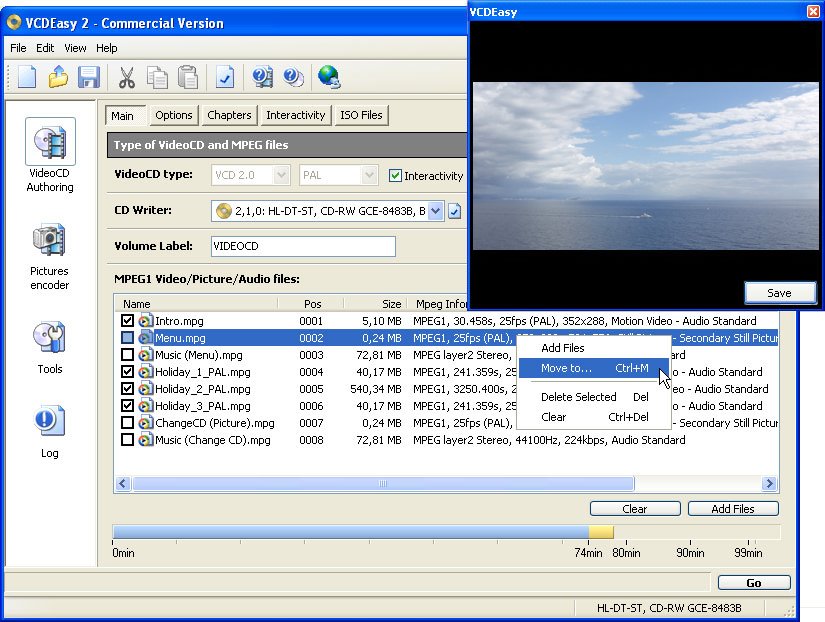Viewport: 825px width, 622px height.
Task: Click the Save button in preview window
Action: pyautogui.click(x=780, y=293)
